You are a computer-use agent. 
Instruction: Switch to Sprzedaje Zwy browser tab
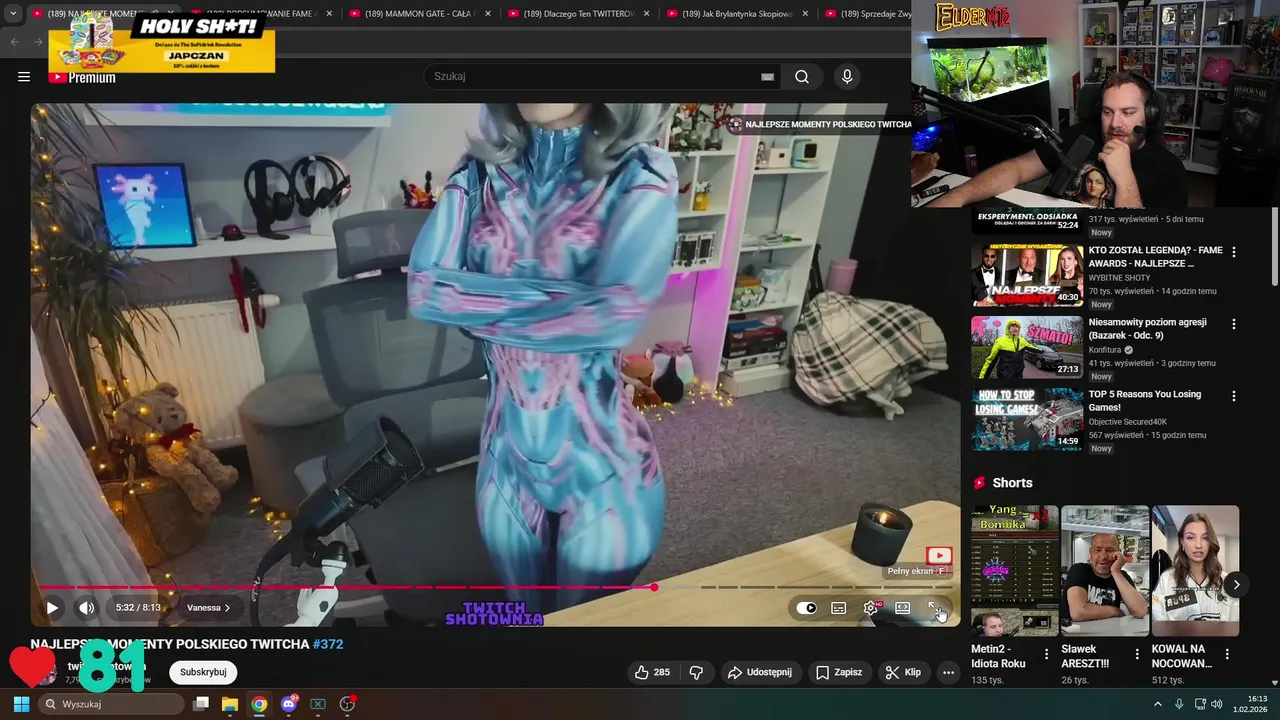point(865,14)
